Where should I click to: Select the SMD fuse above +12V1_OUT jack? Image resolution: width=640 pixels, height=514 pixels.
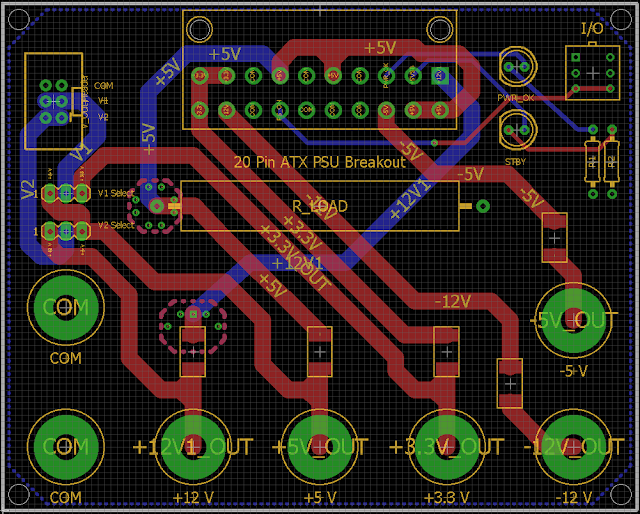pyautogui.click(x=193, y=352)
